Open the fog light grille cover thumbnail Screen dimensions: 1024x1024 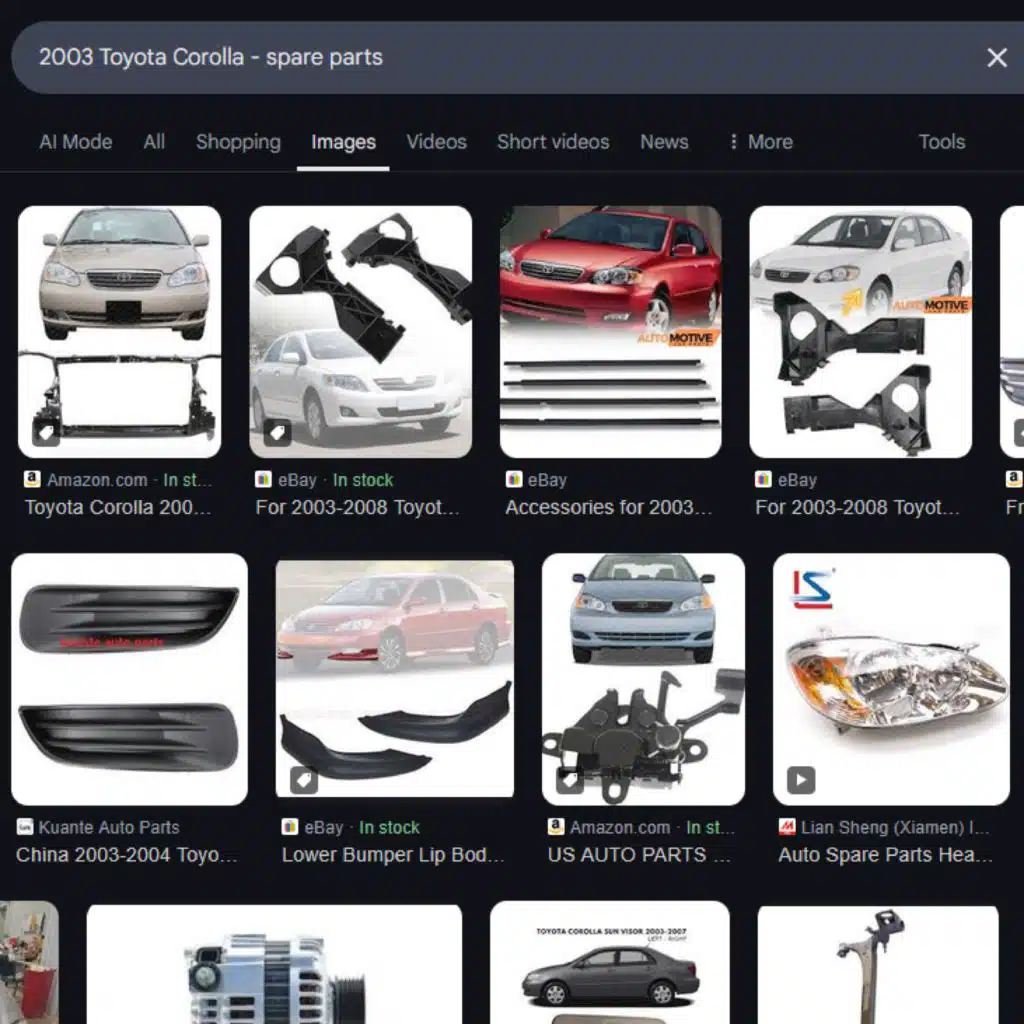(x=129, y=679)
